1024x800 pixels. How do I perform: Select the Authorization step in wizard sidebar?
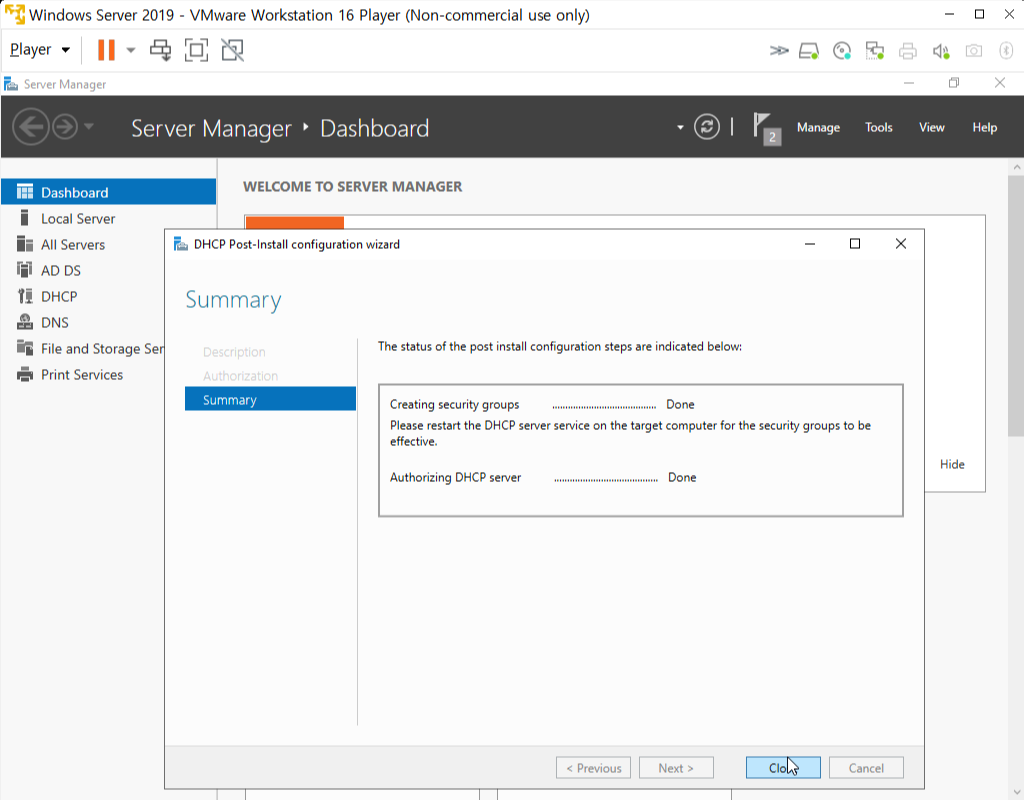tap(240, 376)
